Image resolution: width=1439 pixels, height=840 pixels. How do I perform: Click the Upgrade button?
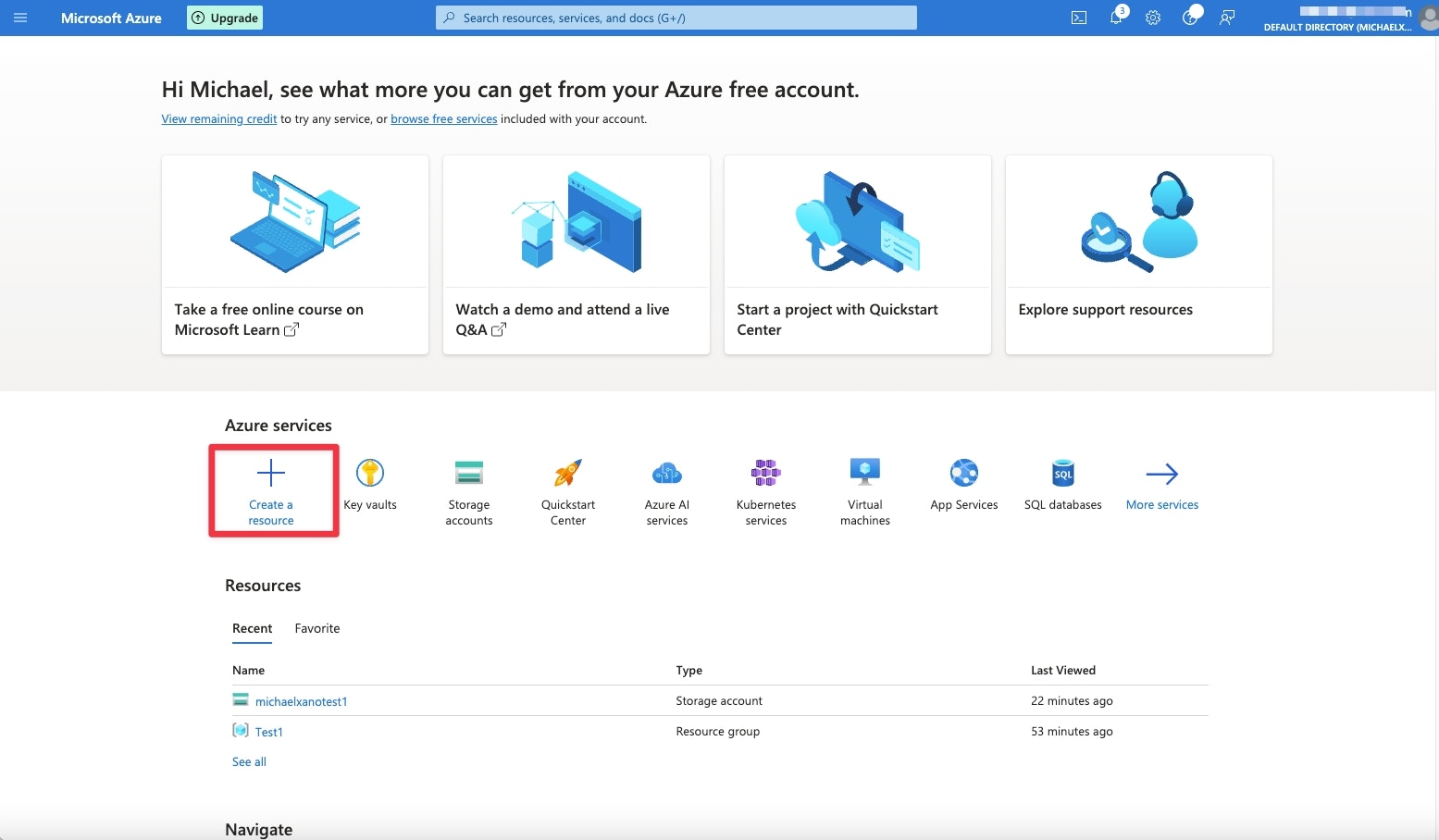(225, 18)
